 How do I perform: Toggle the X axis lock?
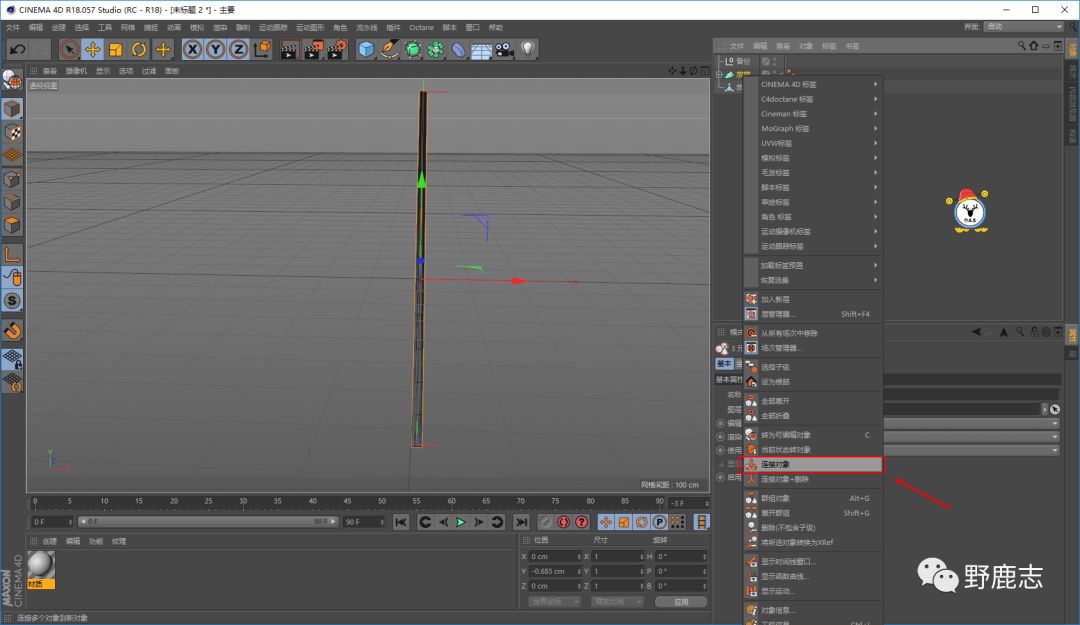192,49
